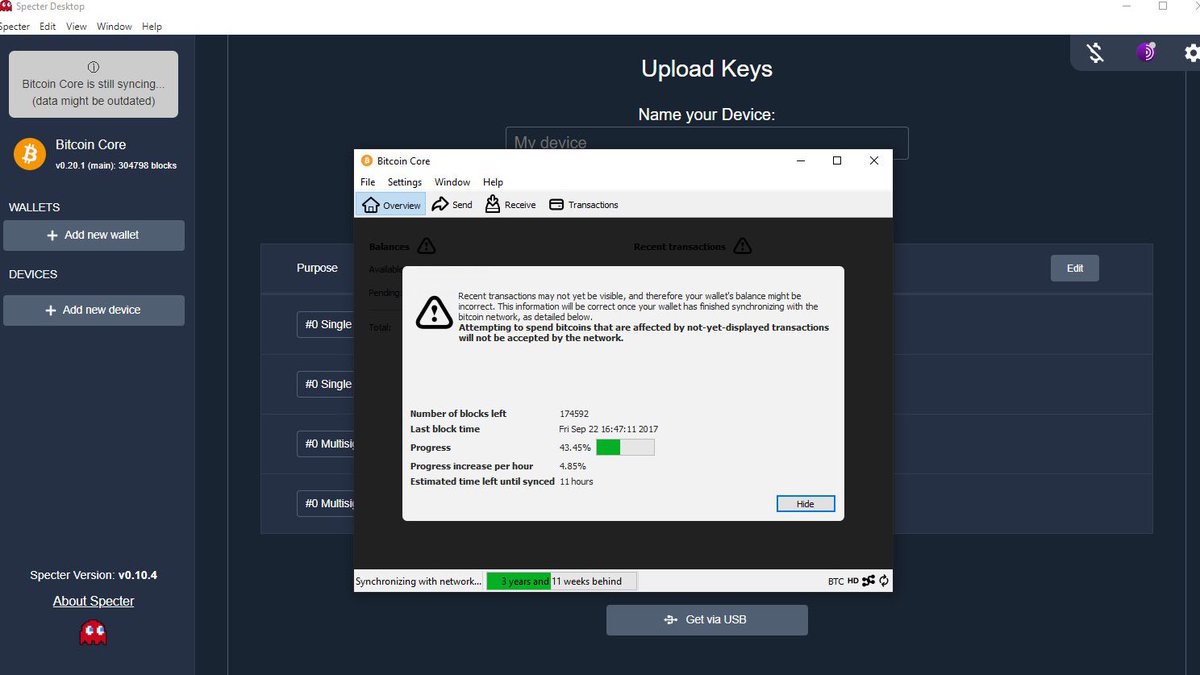This screenshot has height=675, width=1200.
Task: Click the 4.85% progress increase value
Action: point(572,466)
